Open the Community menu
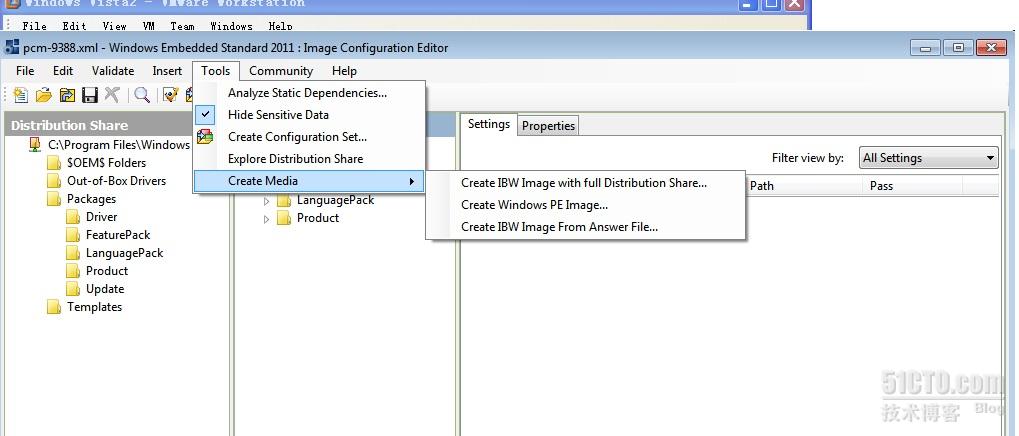The height and width of the screenshot is (436, 1019). click(281, 71)
